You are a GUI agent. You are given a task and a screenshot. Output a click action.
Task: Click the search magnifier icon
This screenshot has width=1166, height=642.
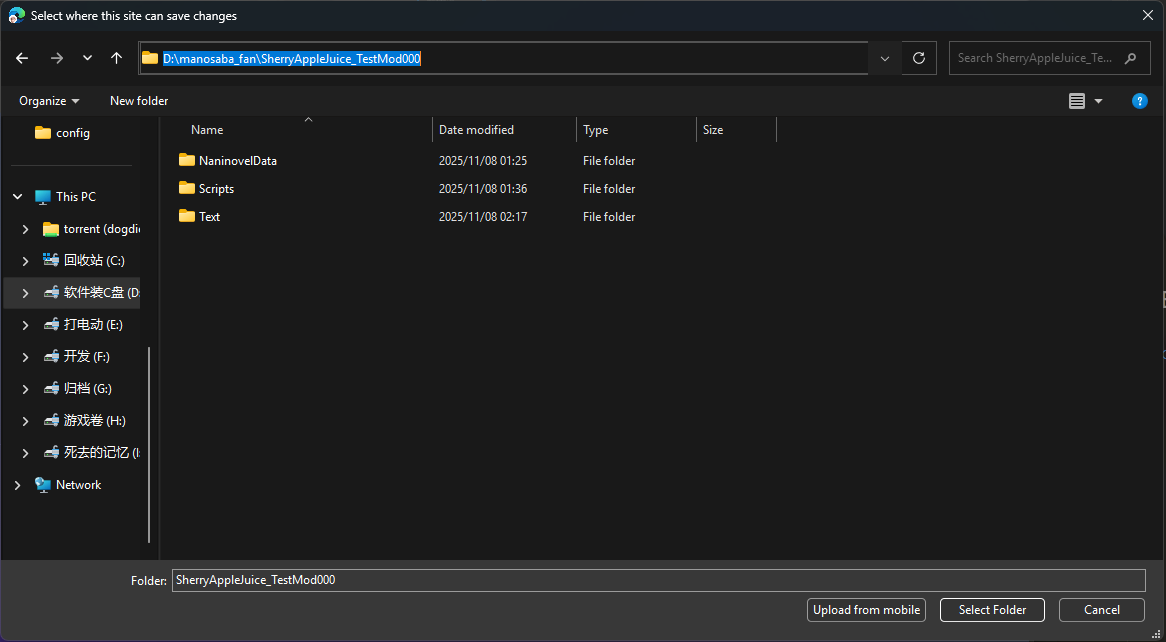pyautogui.click(x=1131, y=58)
